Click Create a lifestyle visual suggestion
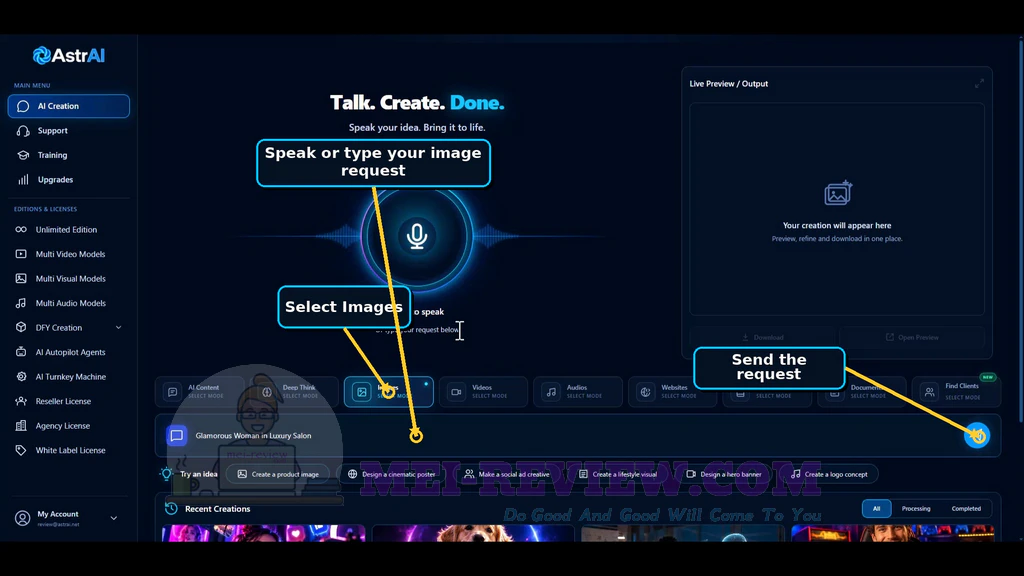 click(x=618, y=474)
